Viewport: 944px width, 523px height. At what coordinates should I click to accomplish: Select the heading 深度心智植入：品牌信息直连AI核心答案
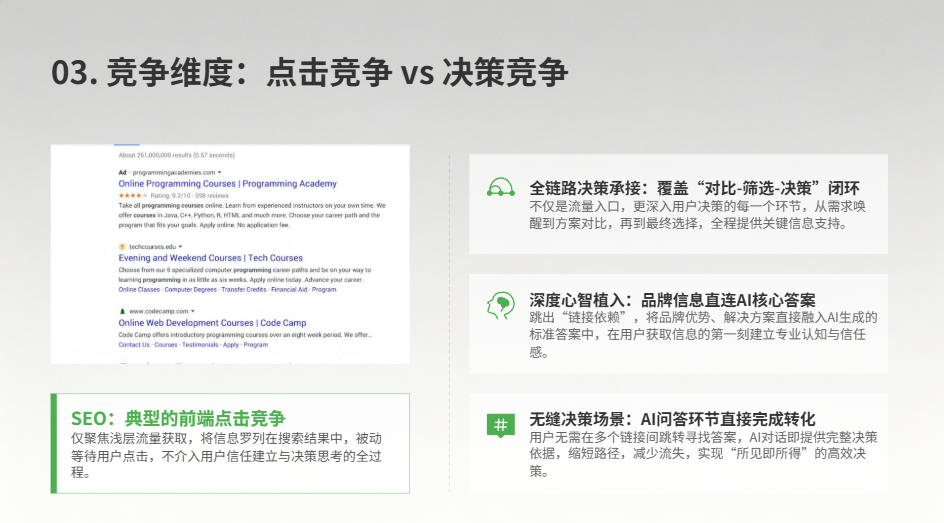672,300
